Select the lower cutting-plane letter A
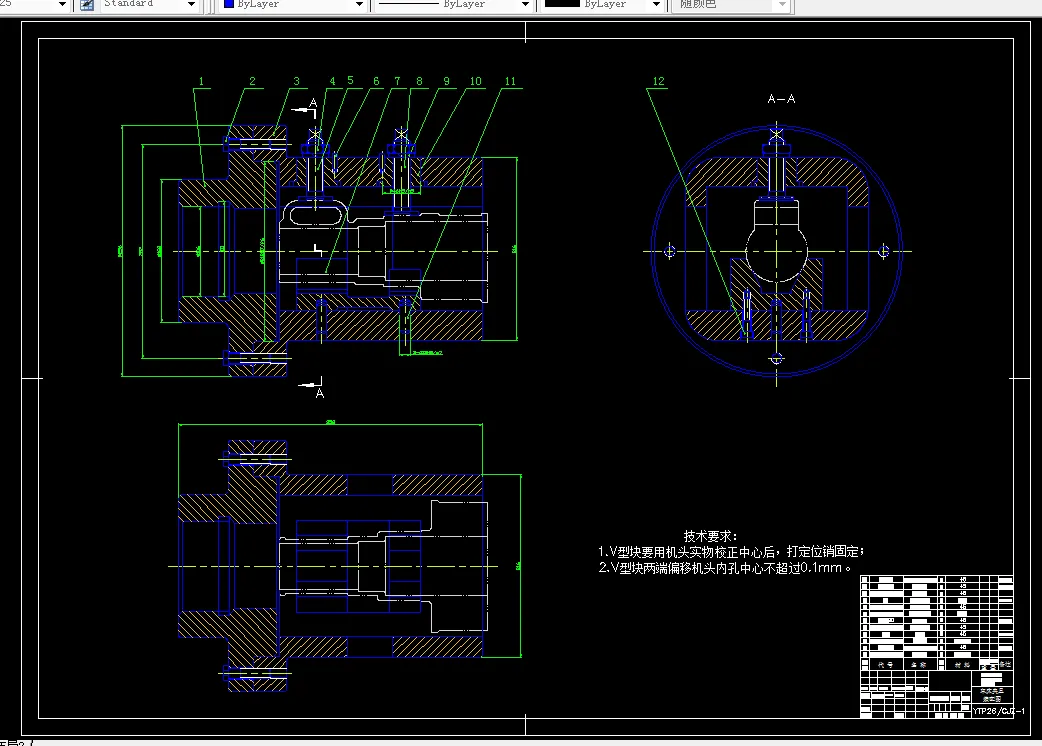 [x=320, y=394]
